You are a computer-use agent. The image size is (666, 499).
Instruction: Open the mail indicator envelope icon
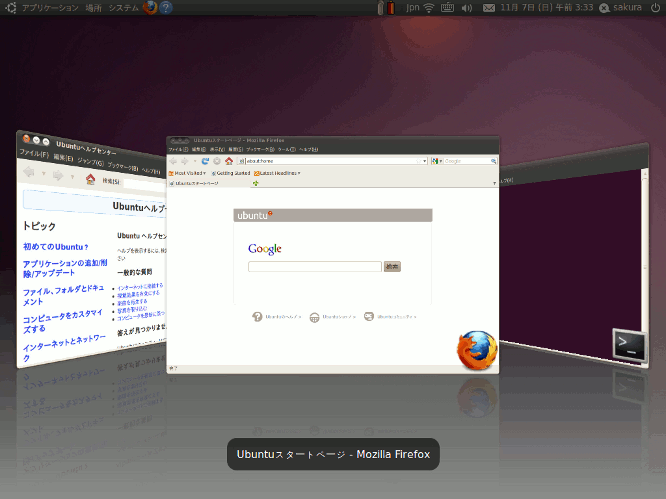(x=489, y=8)
